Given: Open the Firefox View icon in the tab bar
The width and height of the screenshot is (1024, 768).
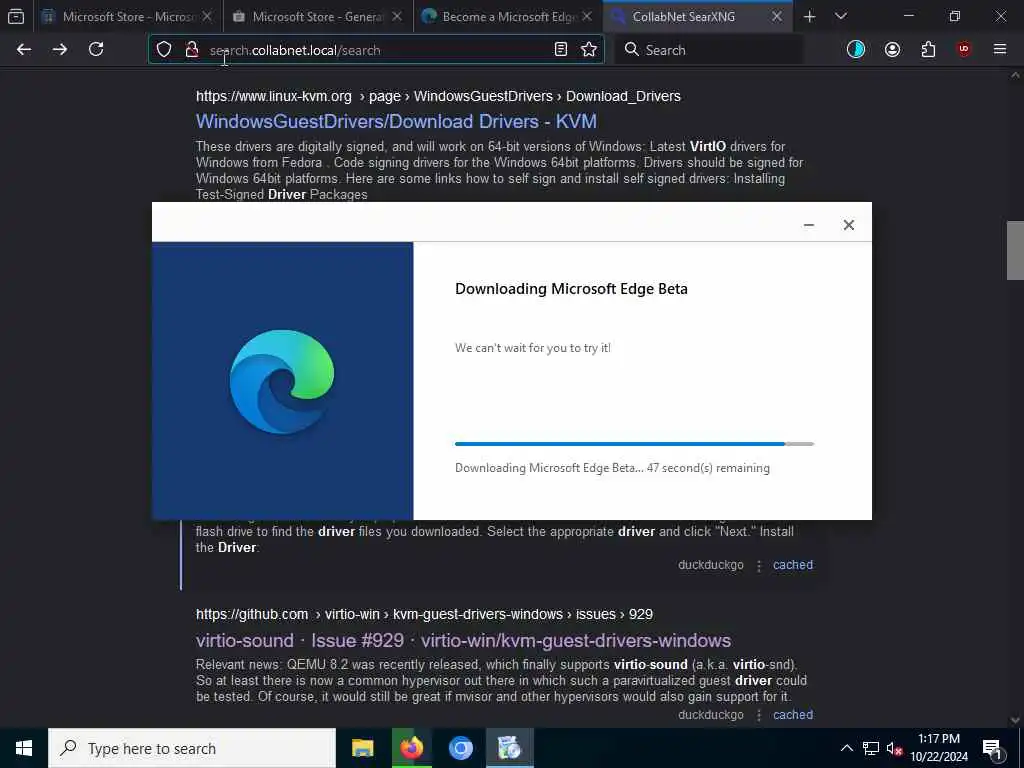Looking at the screenshot, I should point(16,16).
